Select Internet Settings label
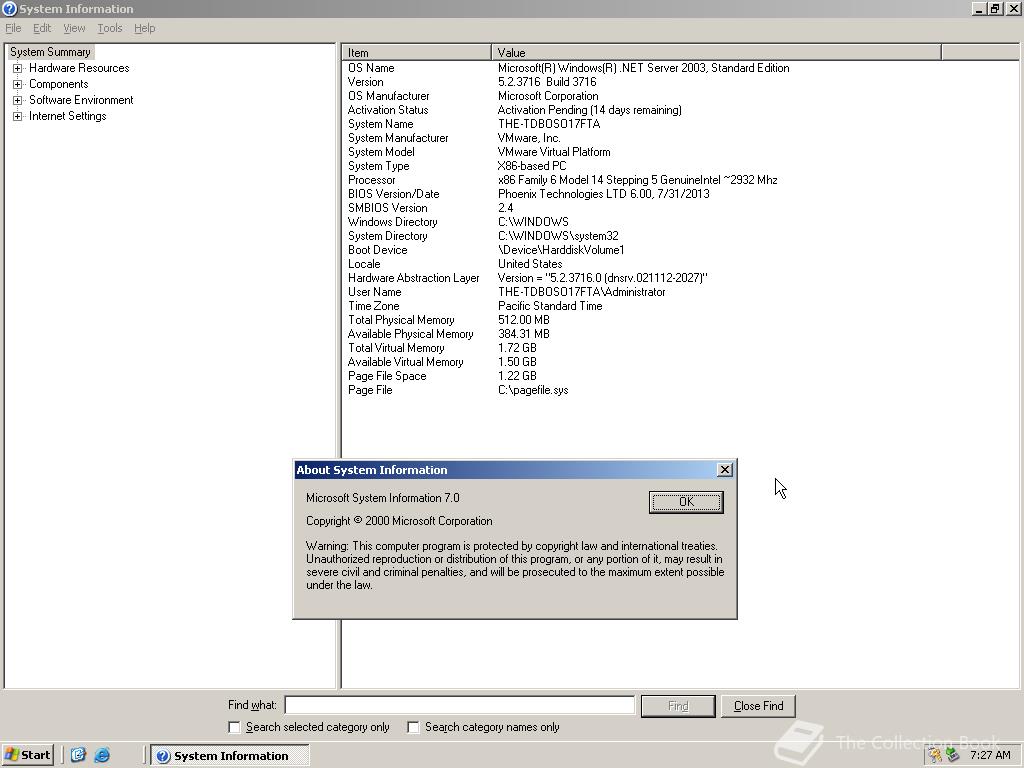This screenshot has width=1024, height=768. click(x=67, y=116)
